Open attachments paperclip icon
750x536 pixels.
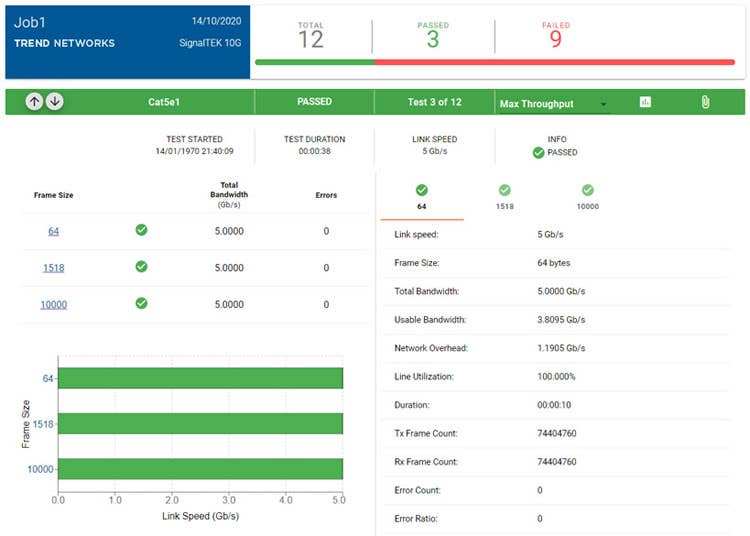(x=706, y=102)
